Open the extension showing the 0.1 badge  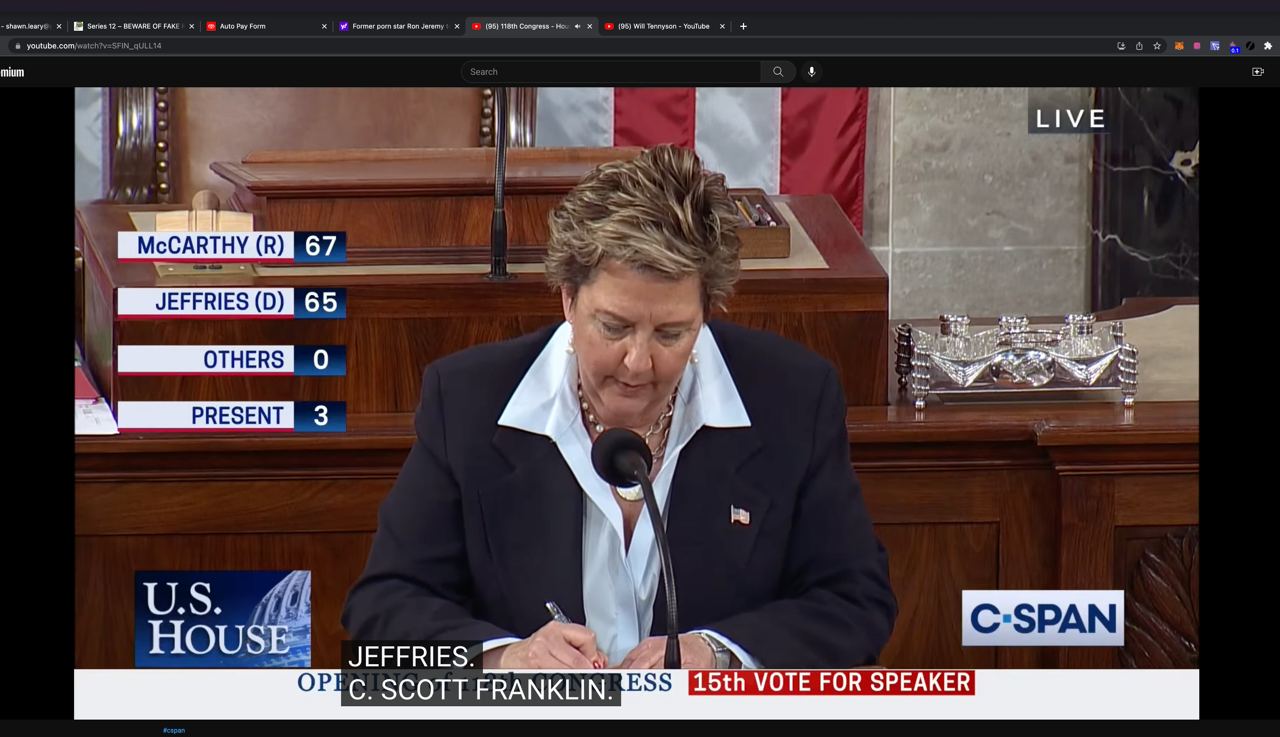(x=1234, y=47)
